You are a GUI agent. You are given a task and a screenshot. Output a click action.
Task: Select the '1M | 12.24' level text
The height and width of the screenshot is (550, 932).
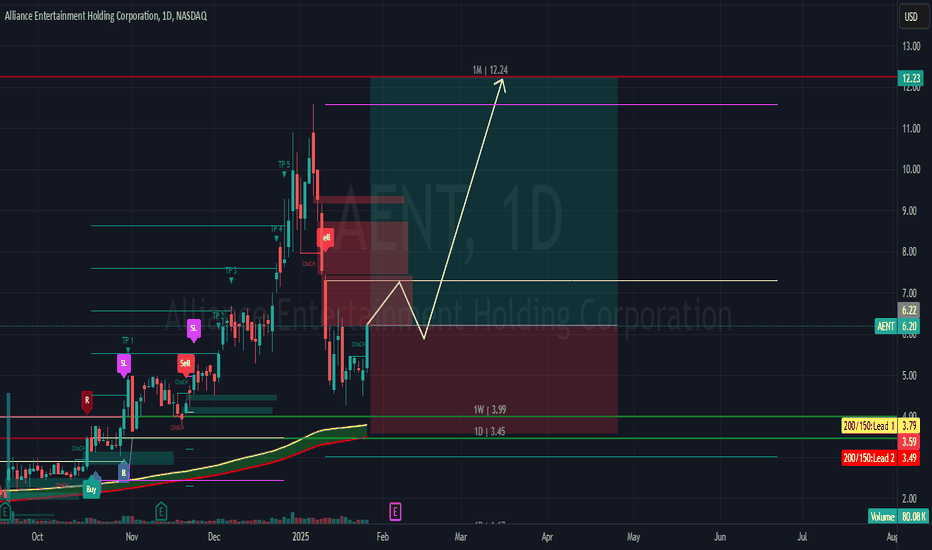pos(490,70)
